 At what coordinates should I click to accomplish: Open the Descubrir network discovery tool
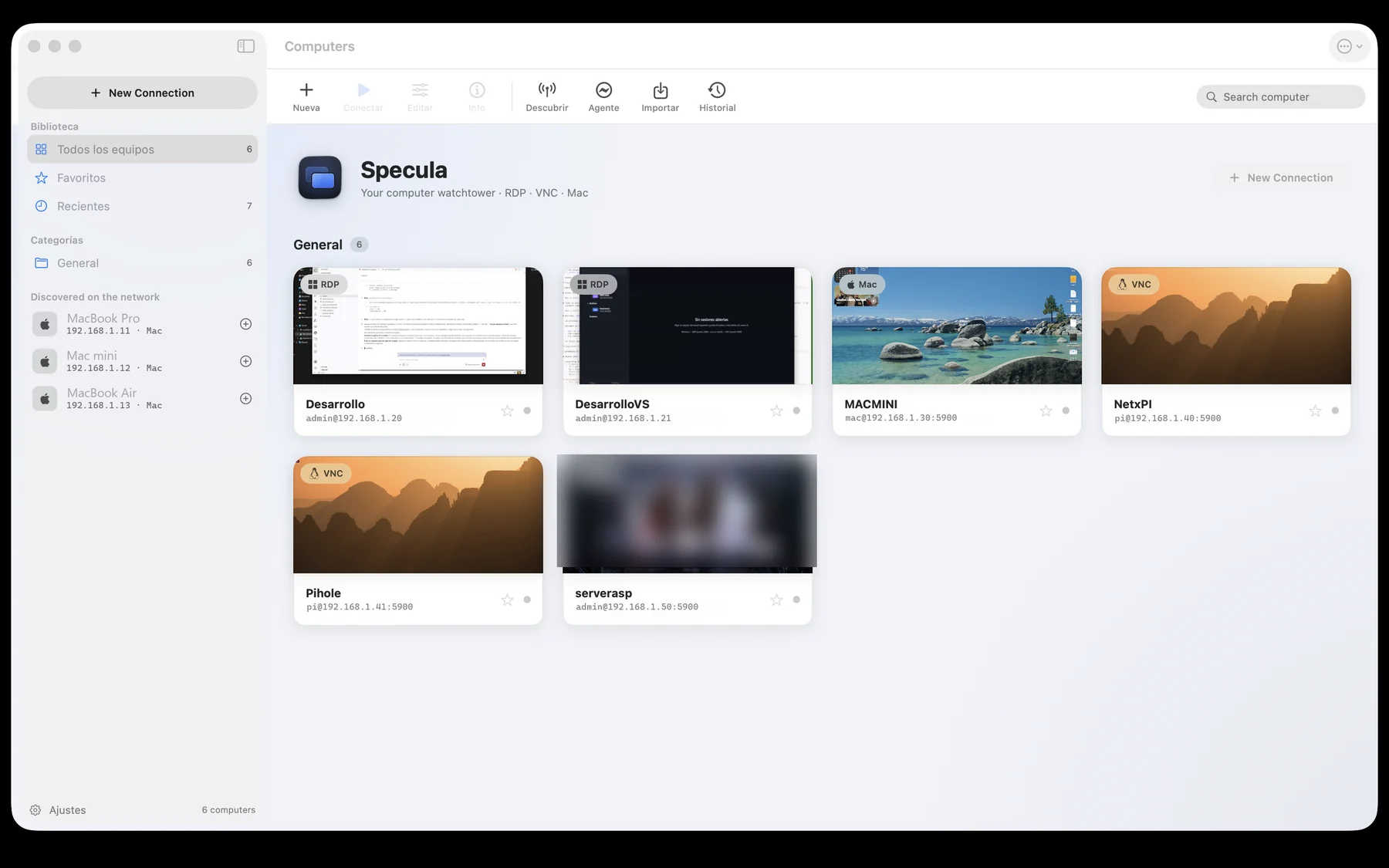coord(547,97)
